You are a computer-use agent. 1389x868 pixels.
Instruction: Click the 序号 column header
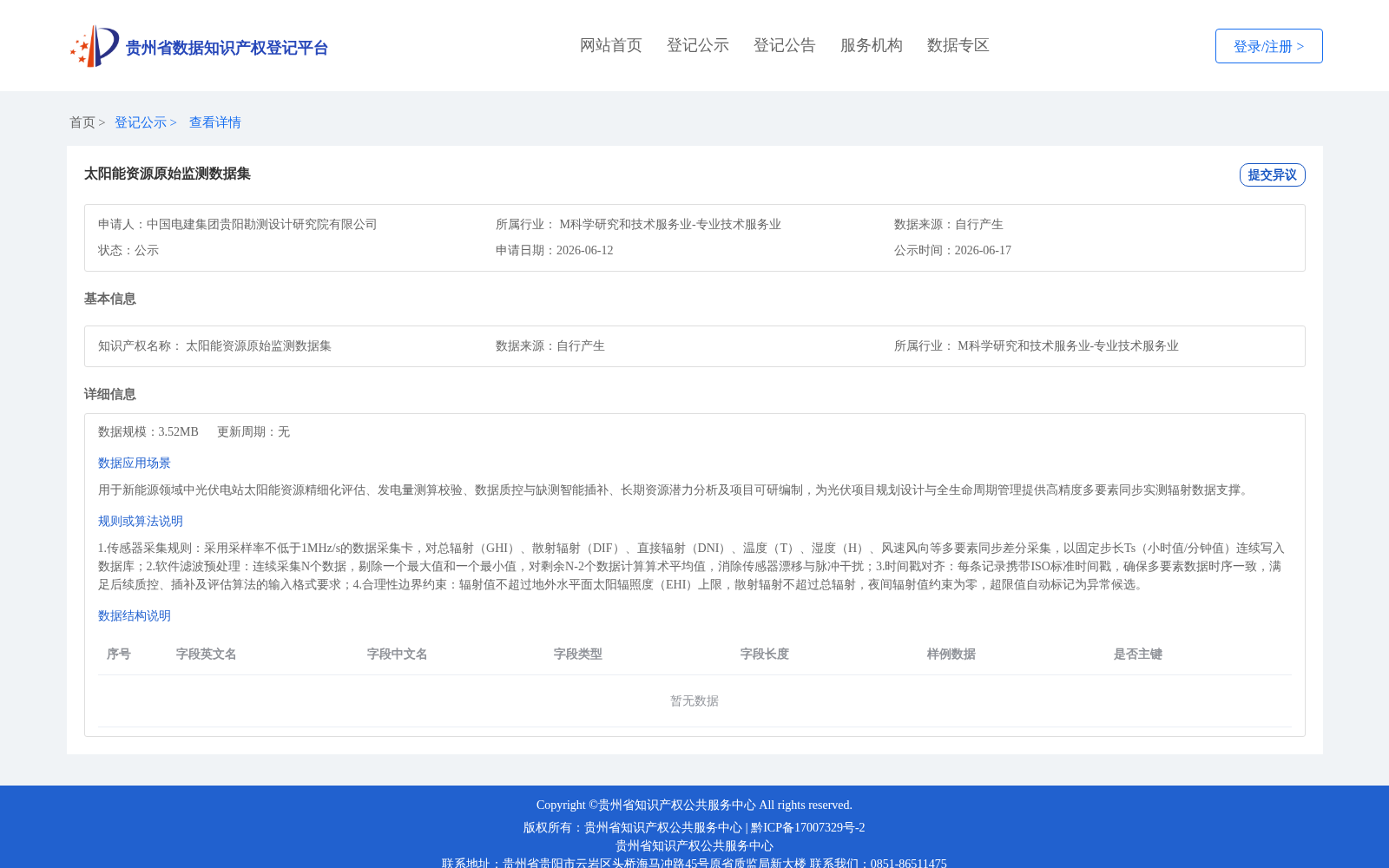click(119, 654)
